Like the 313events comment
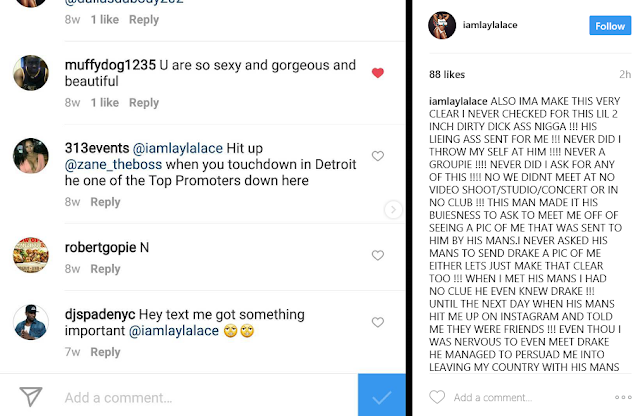The width and height of the screenshot is (640, 416). pyautogui.click(x=377, y=156)
